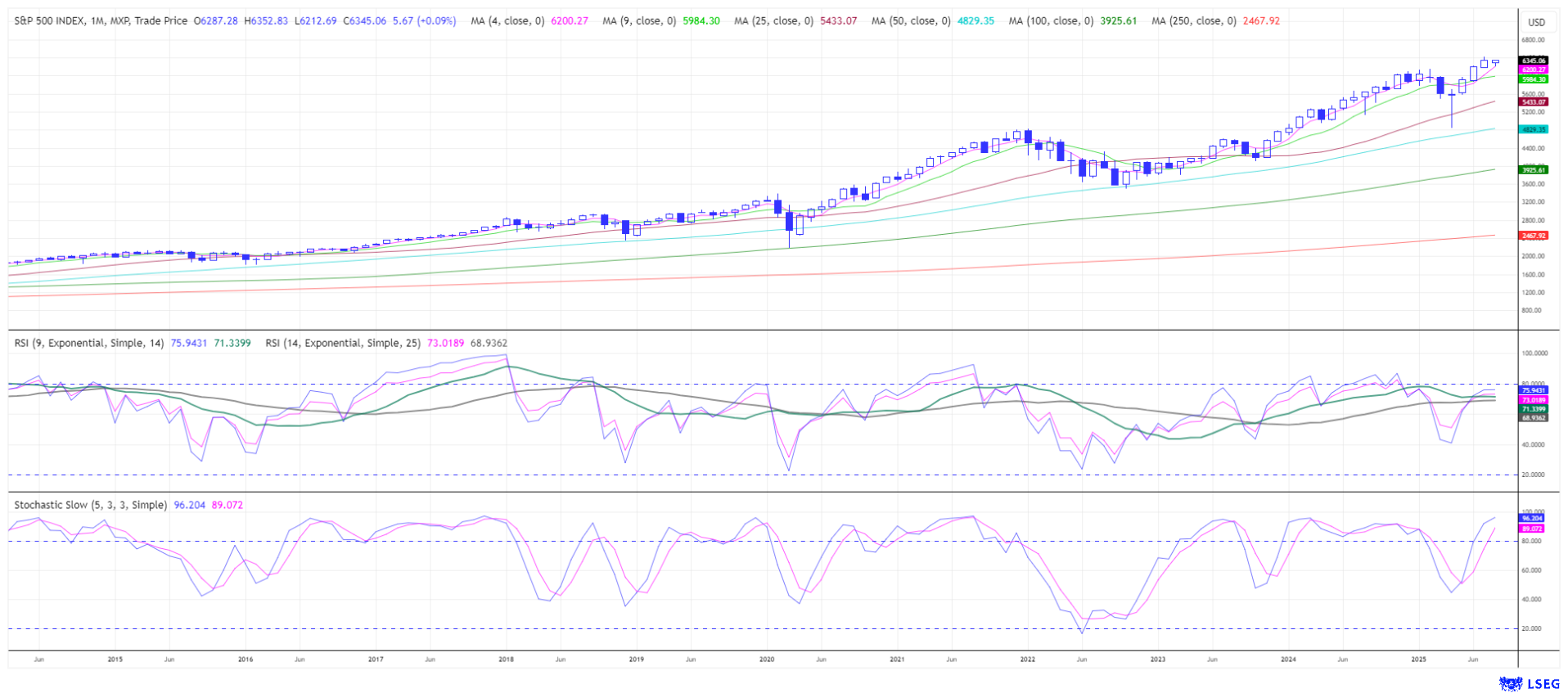The width and height of the screenshot is (1568, 693).
Task: Select the MA (250, close, 0) legend
Action: [1193, 20]
